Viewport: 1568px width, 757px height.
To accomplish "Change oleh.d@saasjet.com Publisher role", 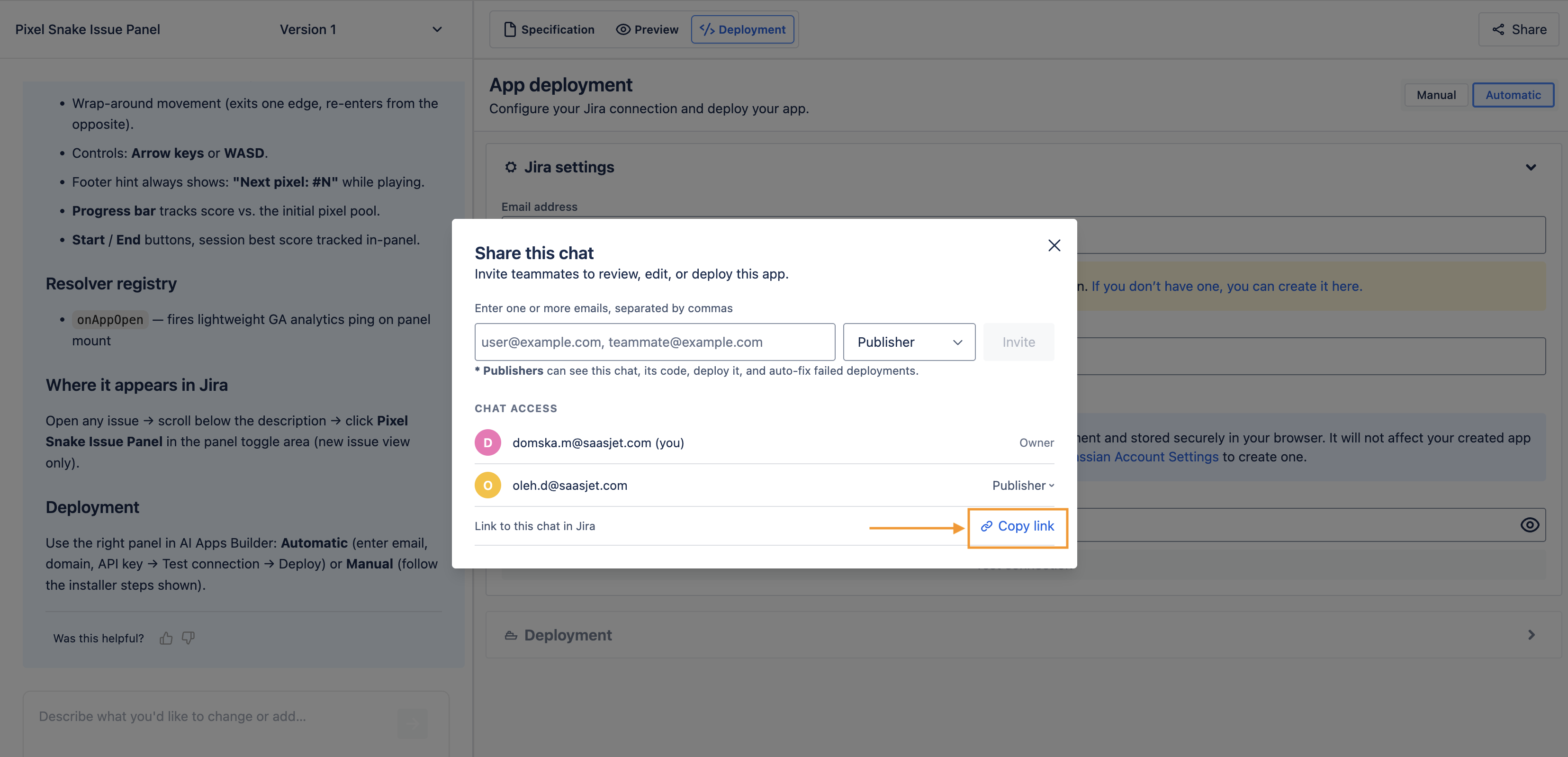I will pyautogui.click(x=1023, y=485).
